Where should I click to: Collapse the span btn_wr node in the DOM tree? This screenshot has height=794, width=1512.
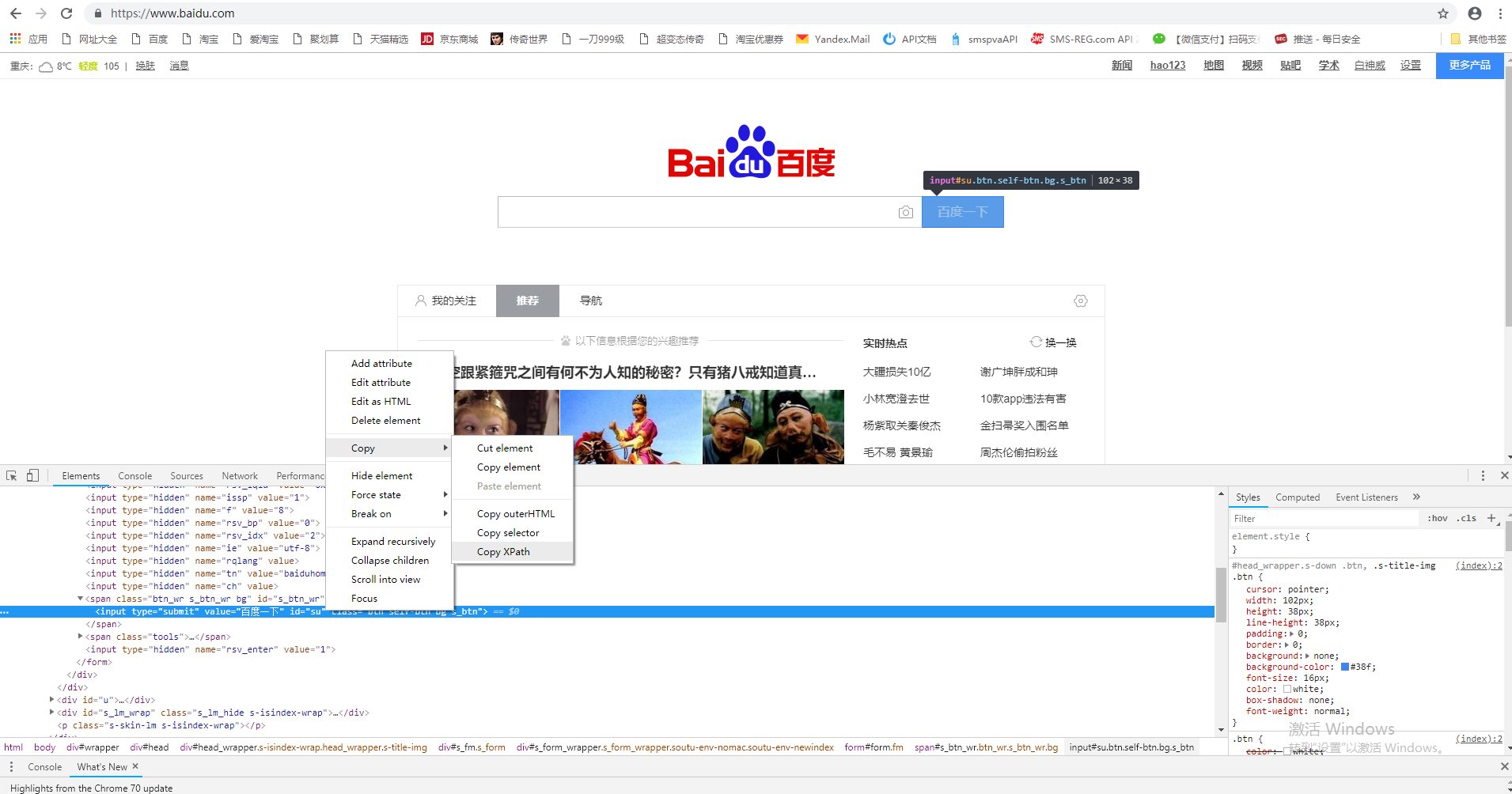click(80, 599)
